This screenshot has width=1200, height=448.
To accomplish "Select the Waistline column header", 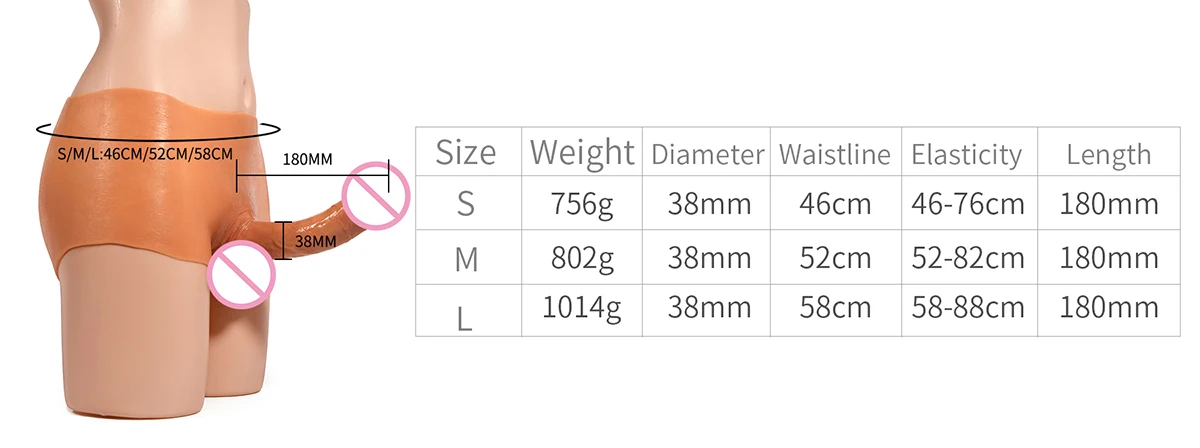I will coord(834,155).
